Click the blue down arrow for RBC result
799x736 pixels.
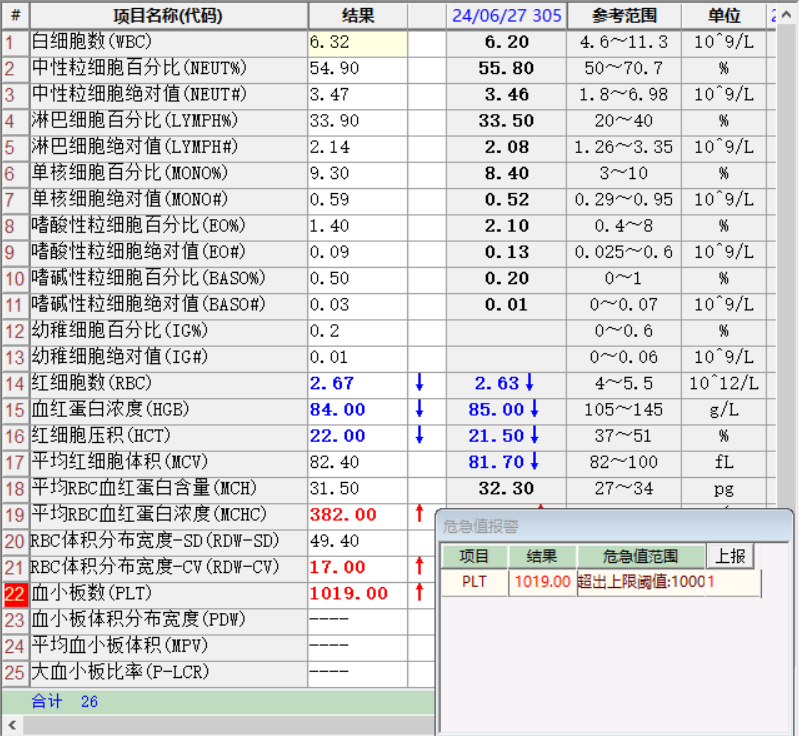coord(420,383)
